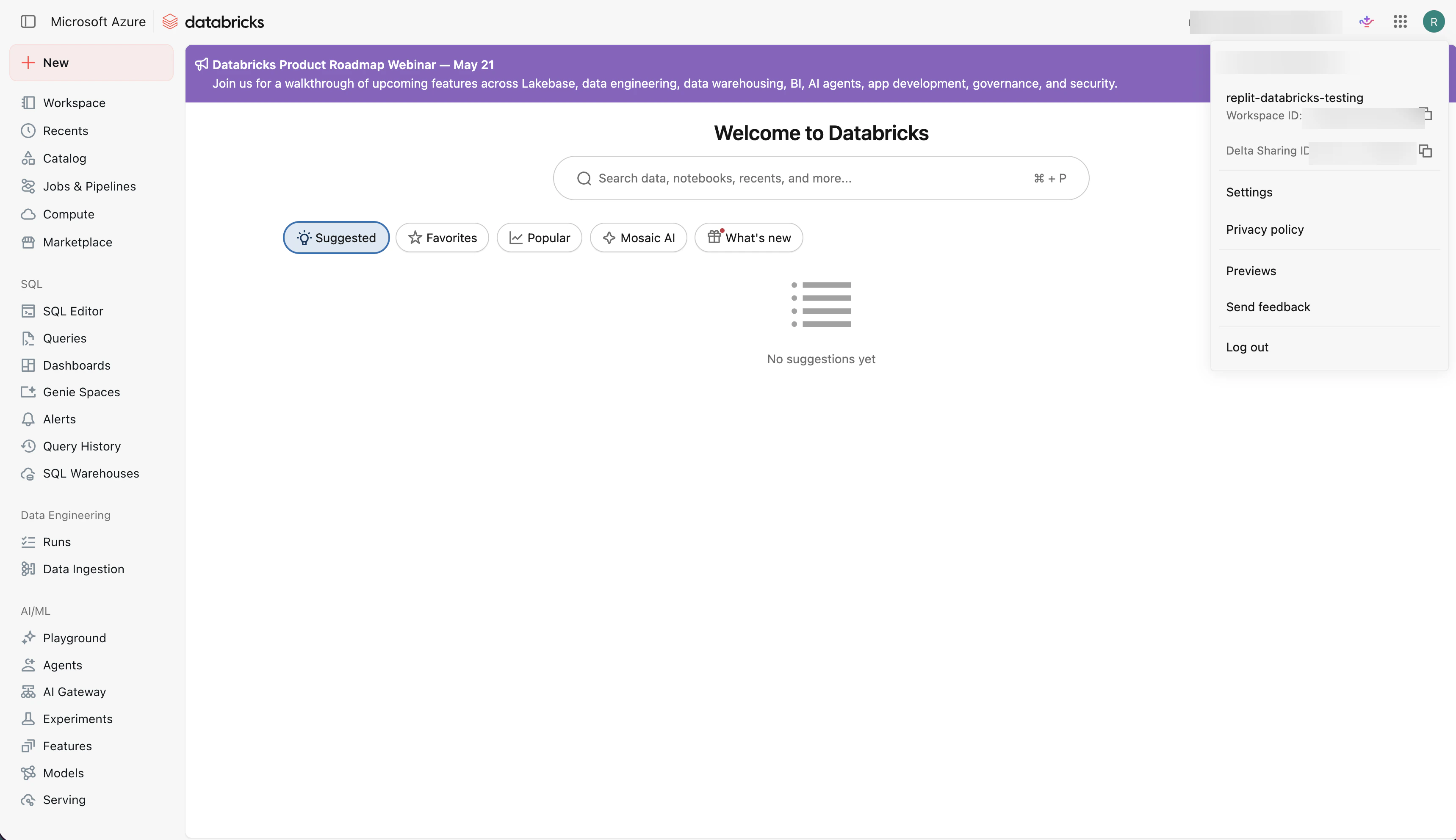The image size is (1456, 840).
Task: Switch to the Favorites tab
Action: (442, 238)
